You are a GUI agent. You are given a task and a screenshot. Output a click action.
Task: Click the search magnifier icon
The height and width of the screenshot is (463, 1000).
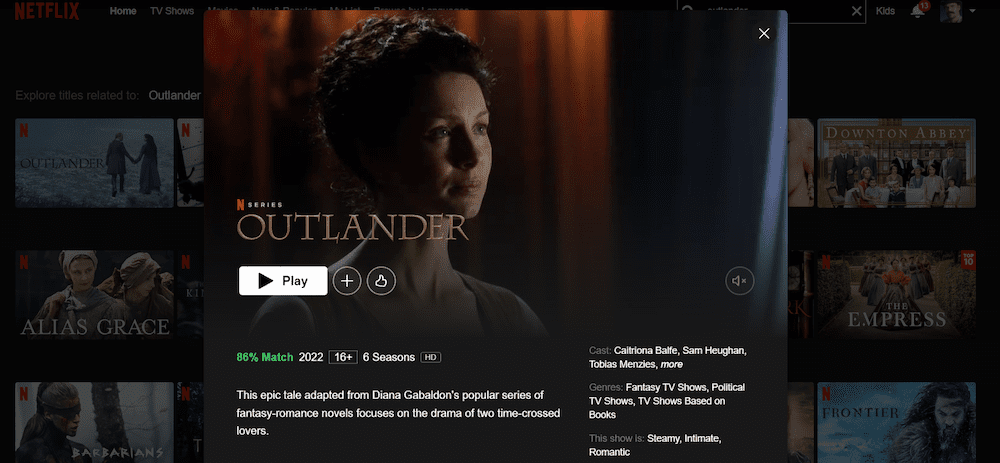point(688,11)
